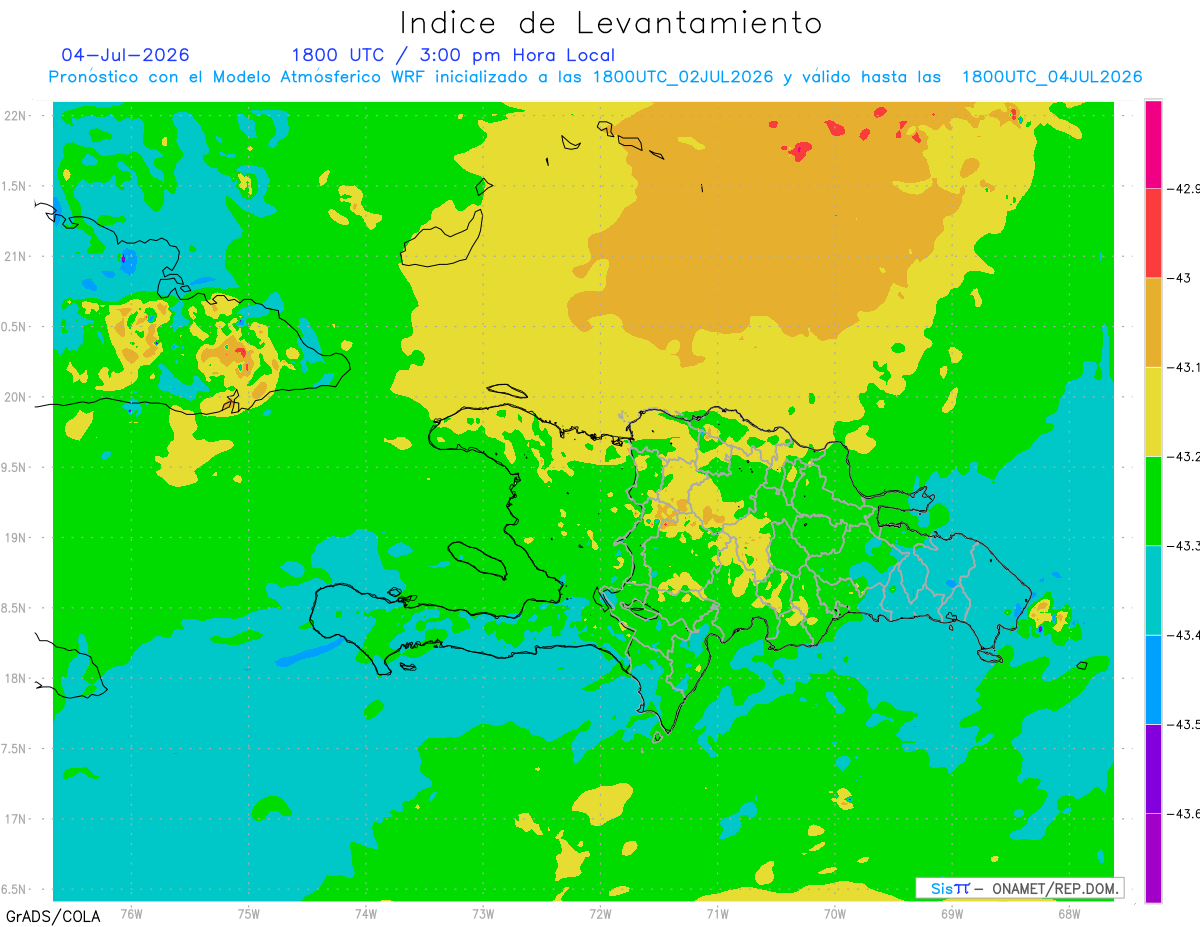Select the purple legend swatch below -43.6

1153,858
